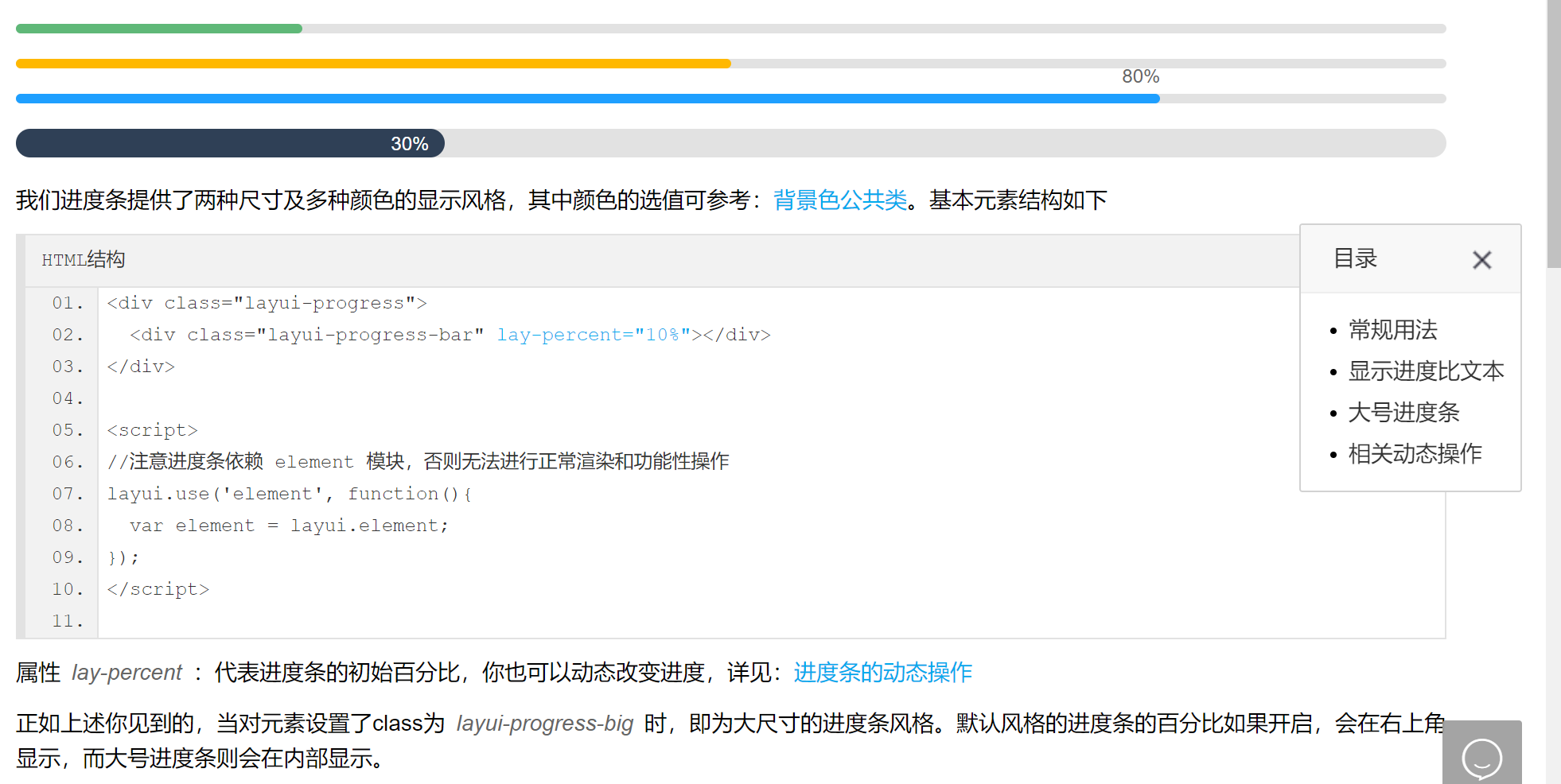Select 相关动态操作 in the table of contents
Image resolution: width=1561 pixels, height=784 pixels.
[1415, 454]
